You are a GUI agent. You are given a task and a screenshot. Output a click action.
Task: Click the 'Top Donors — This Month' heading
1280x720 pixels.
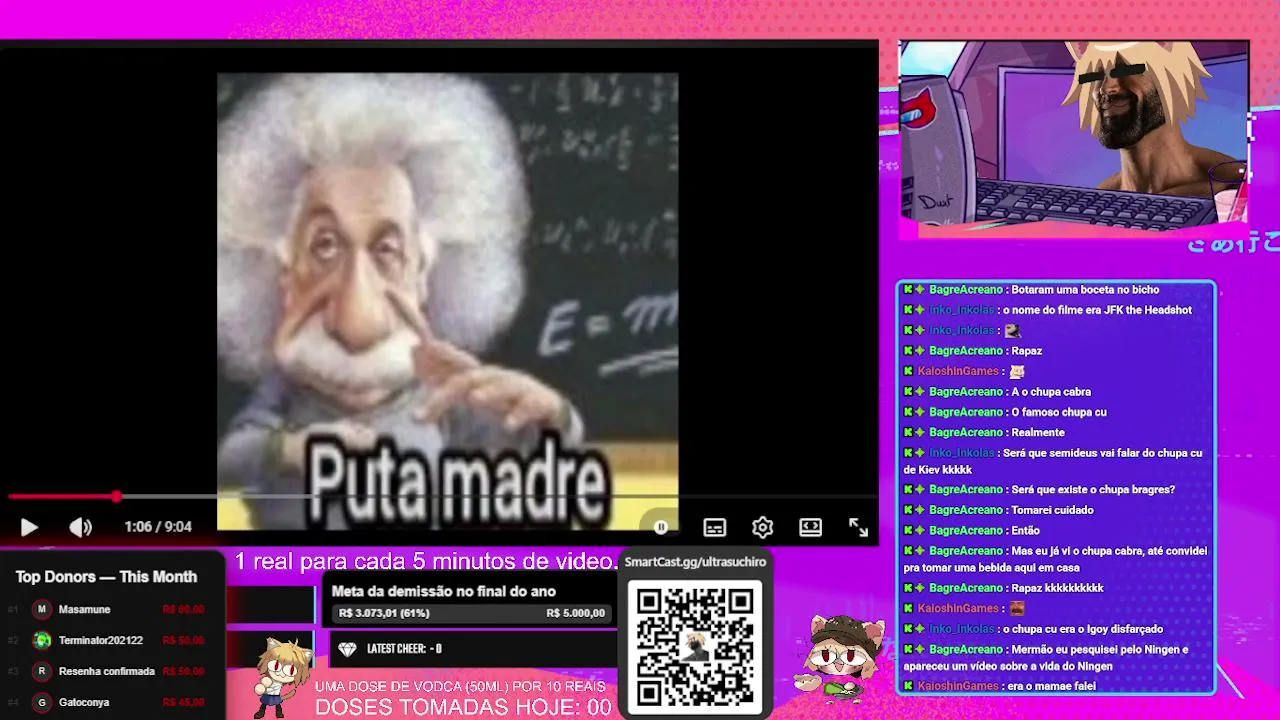click(106, 577)
